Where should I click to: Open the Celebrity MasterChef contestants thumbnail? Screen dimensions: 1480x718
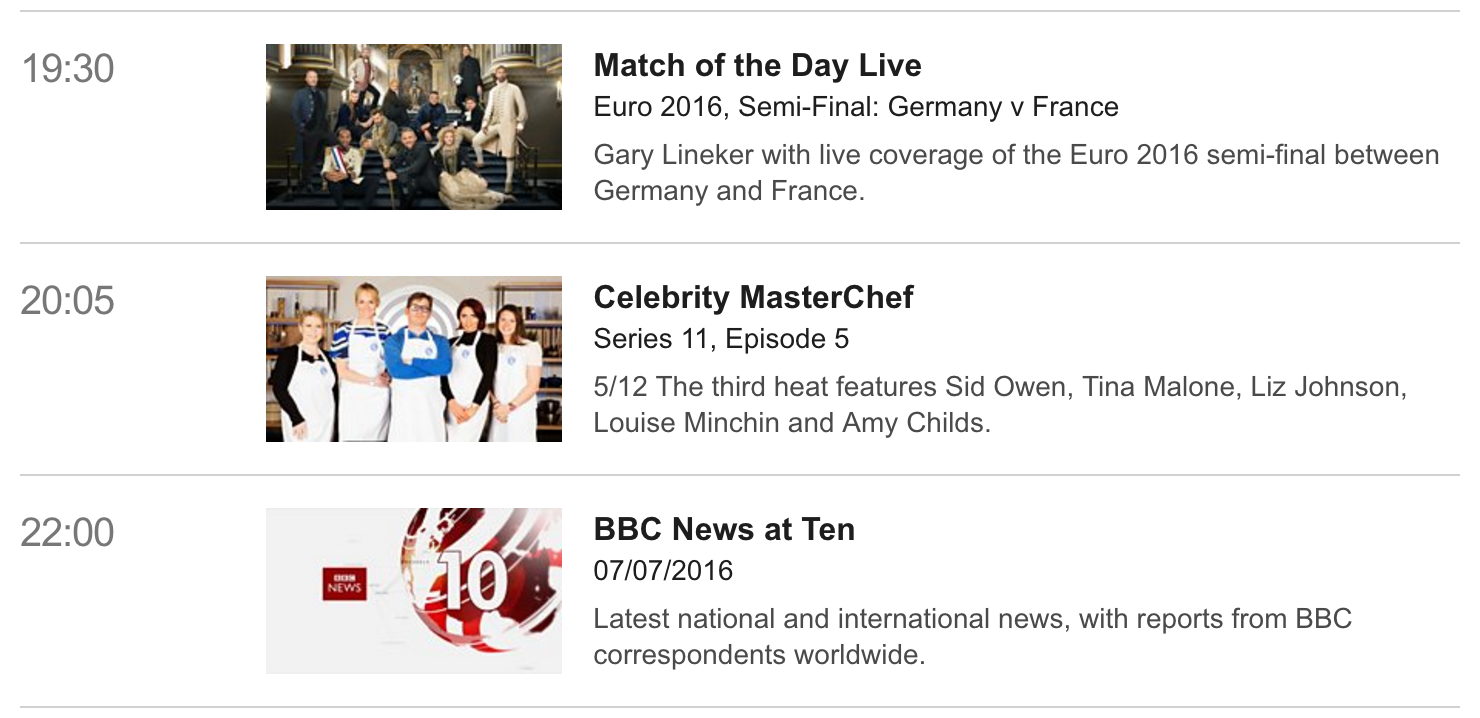(x=413, y=359)
